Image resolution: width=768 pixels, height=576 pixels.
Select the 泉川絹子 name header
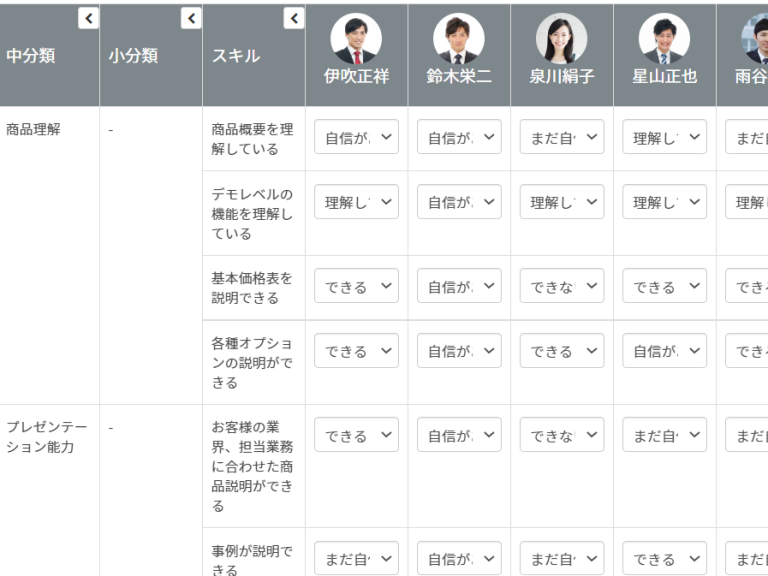pyautogui.click(x=561, y=77)
